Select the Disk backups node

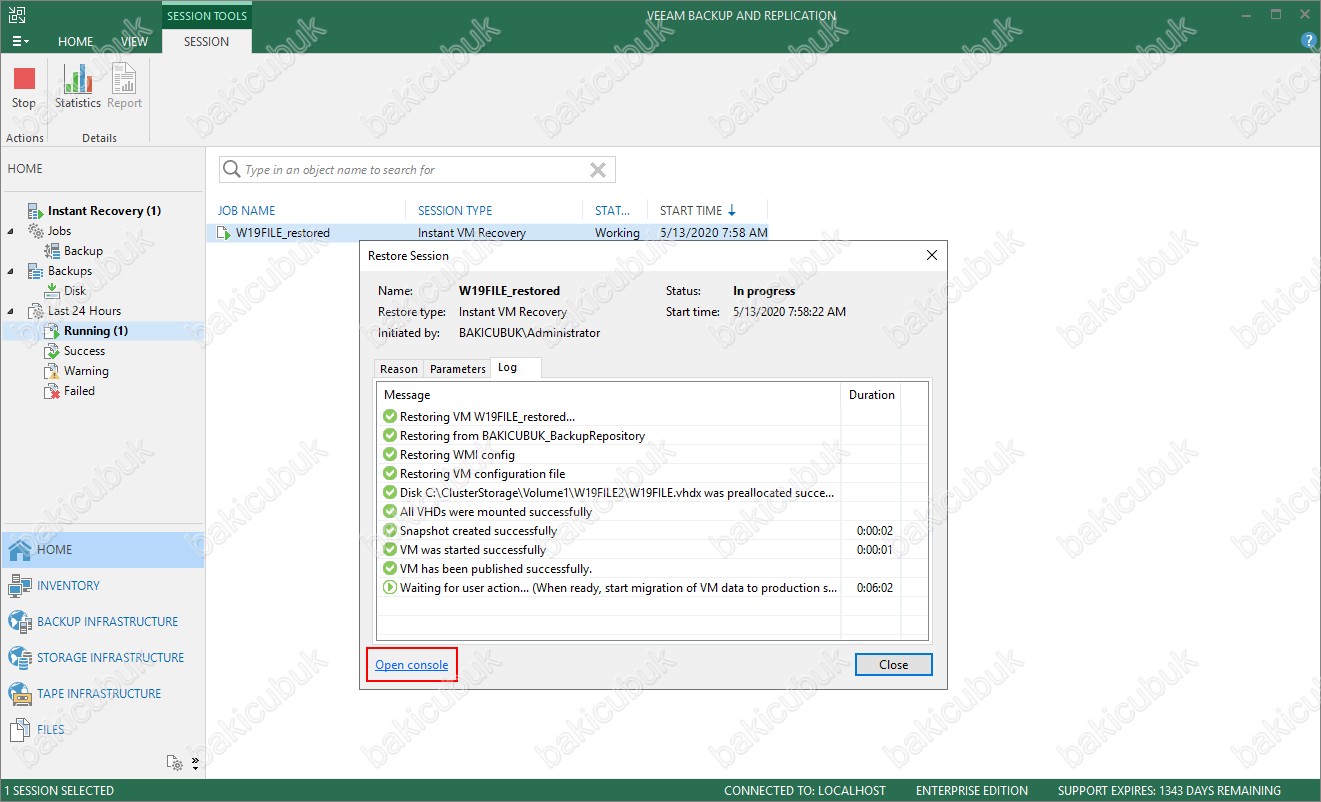(x=75, y=291)
